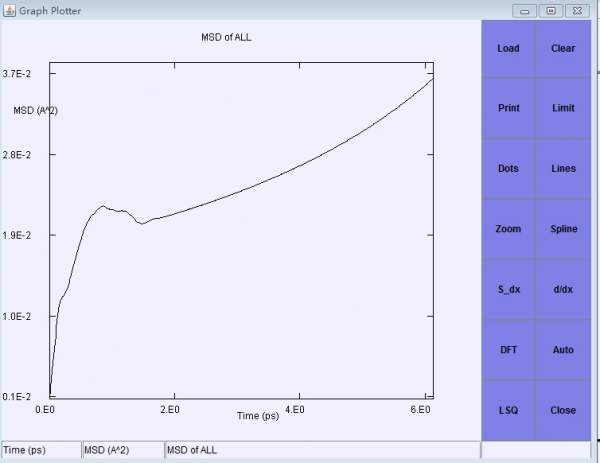This screenshot has width=600, height=463.
Task: Switch plot style to Dots
Action: coord(508,168)
